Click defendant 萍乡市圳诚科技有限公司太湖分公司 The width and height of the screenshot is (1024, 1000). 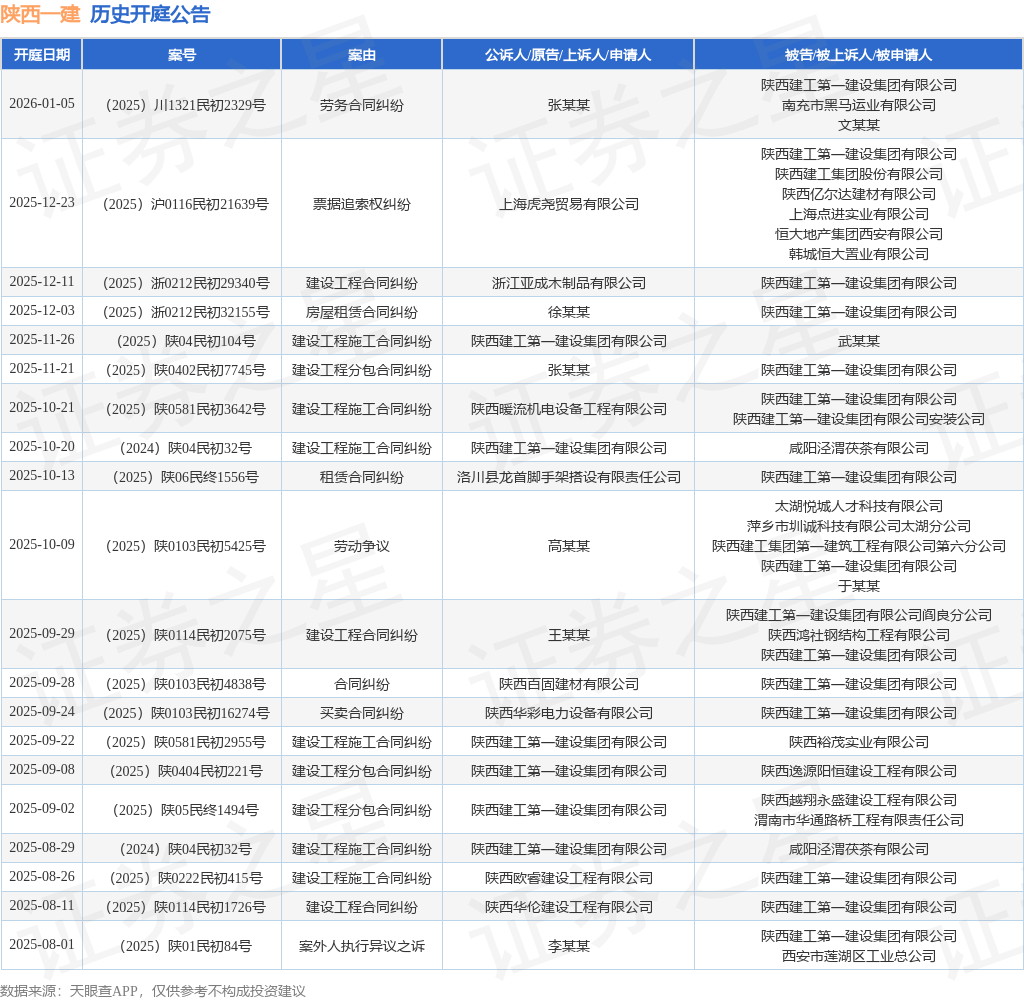[x=859, y=526]
